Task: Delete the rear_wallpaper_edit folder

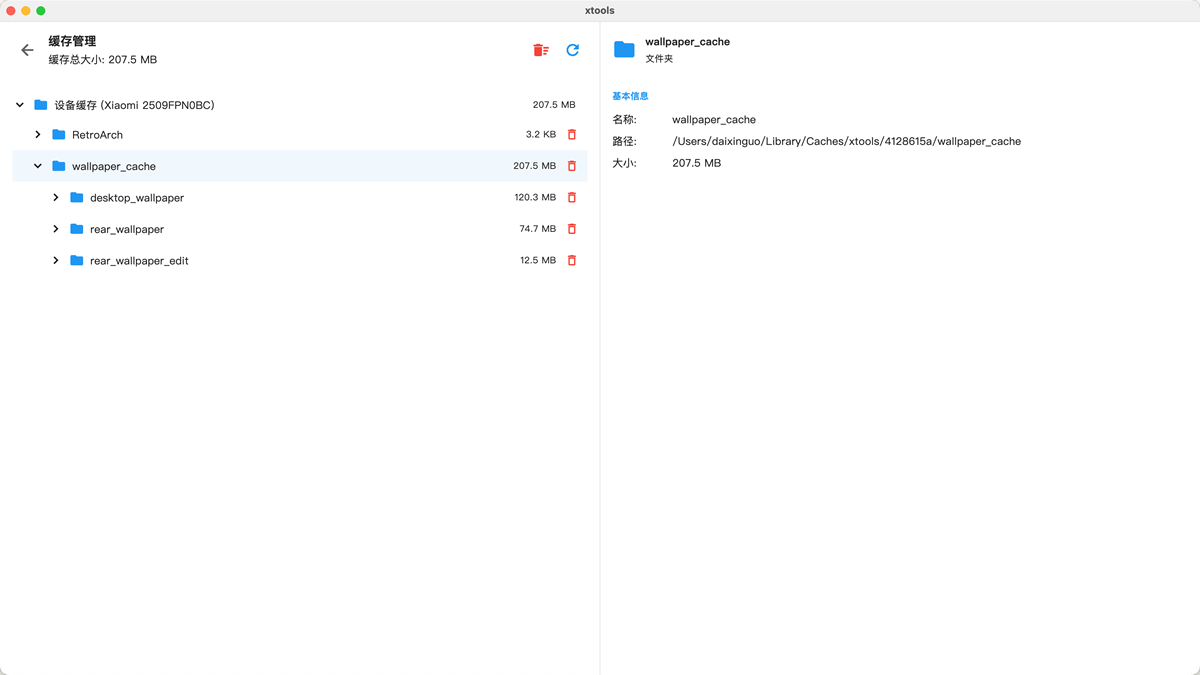Action: tap(572, 261)
